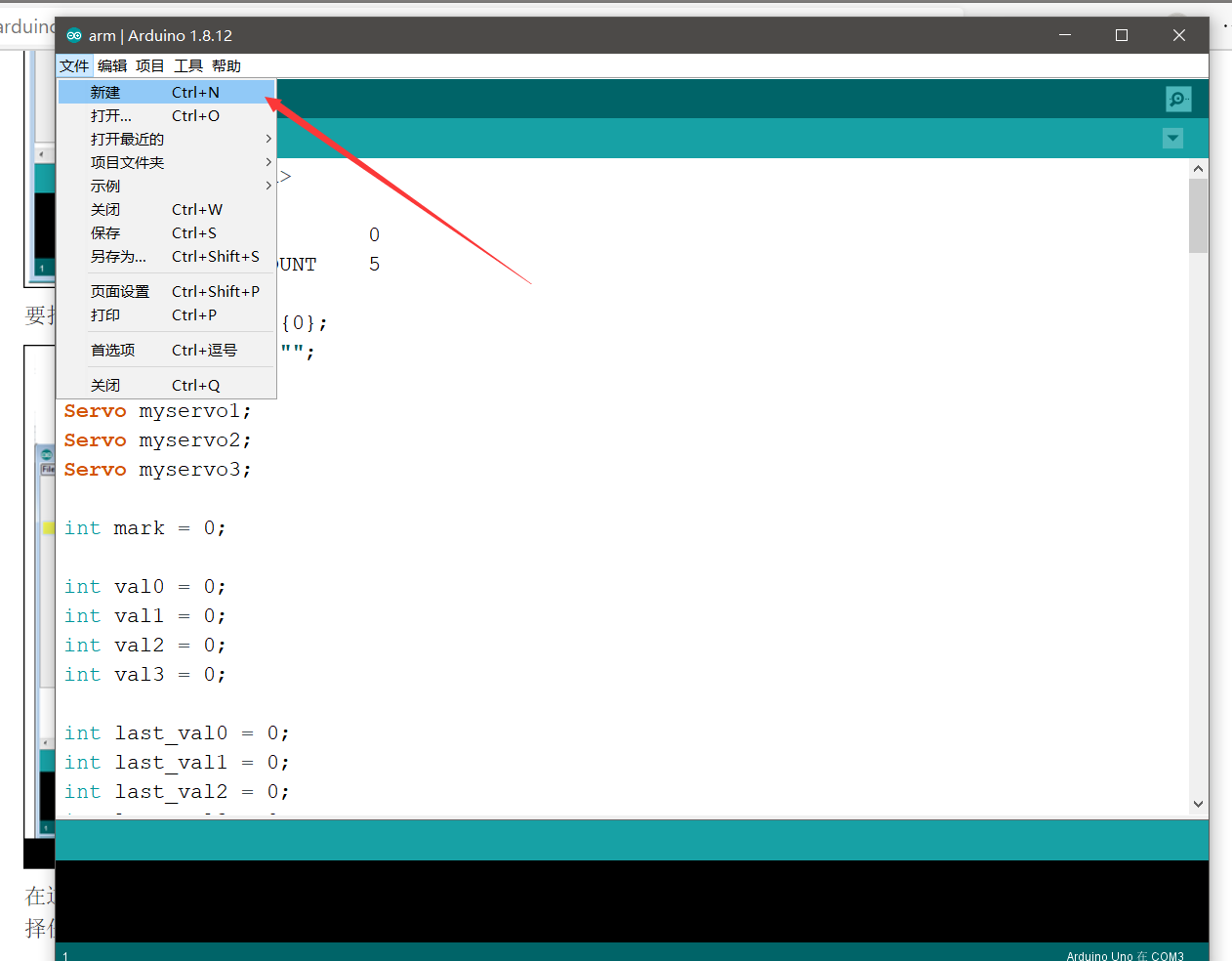Click the line 'int last_val0 = 0;'

pos(177,733)
